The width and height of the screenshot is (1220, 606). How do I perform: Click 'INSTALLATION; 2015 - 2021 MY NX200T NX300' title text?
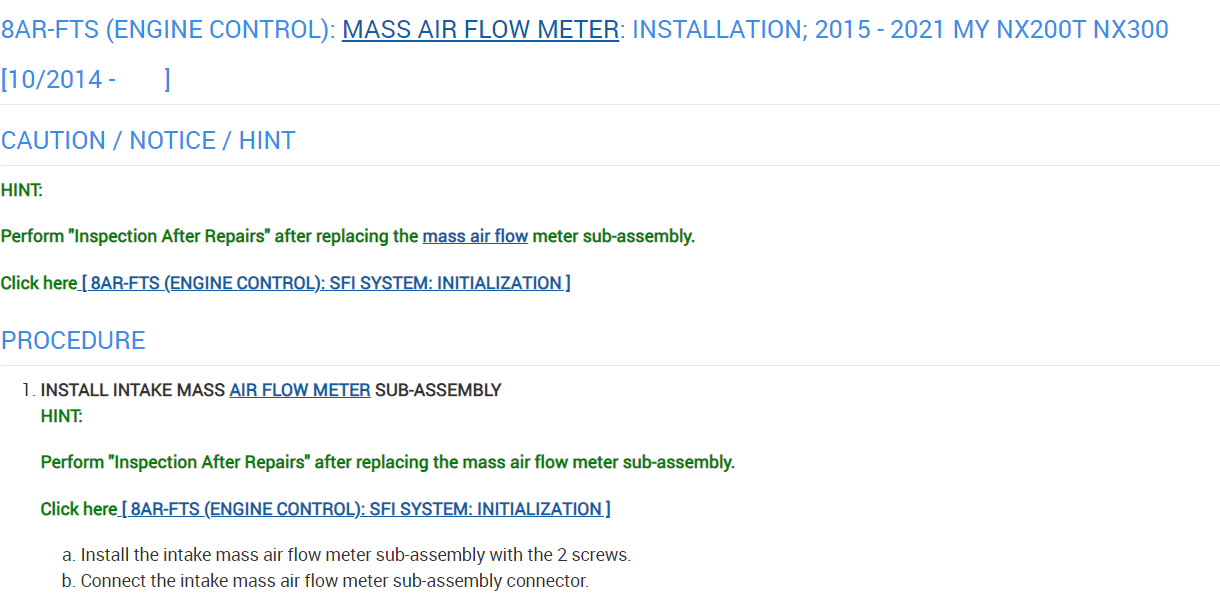click(x=900, y=30)
